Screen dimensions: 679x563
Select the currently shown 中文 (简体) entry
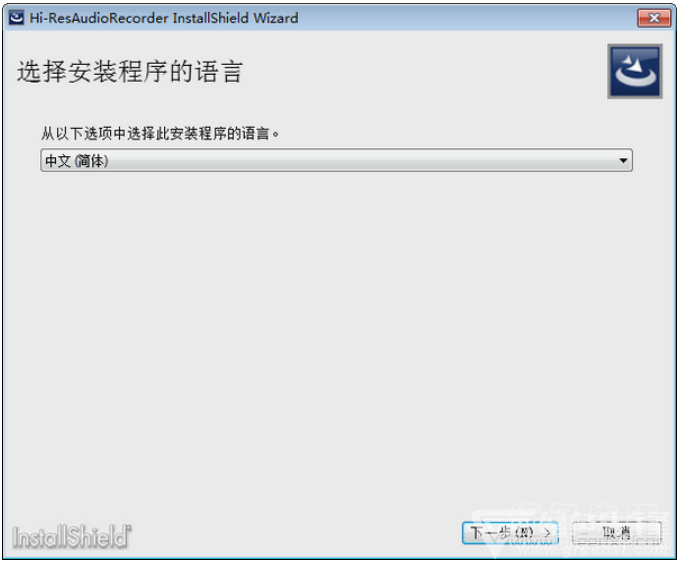click(77, 161)
